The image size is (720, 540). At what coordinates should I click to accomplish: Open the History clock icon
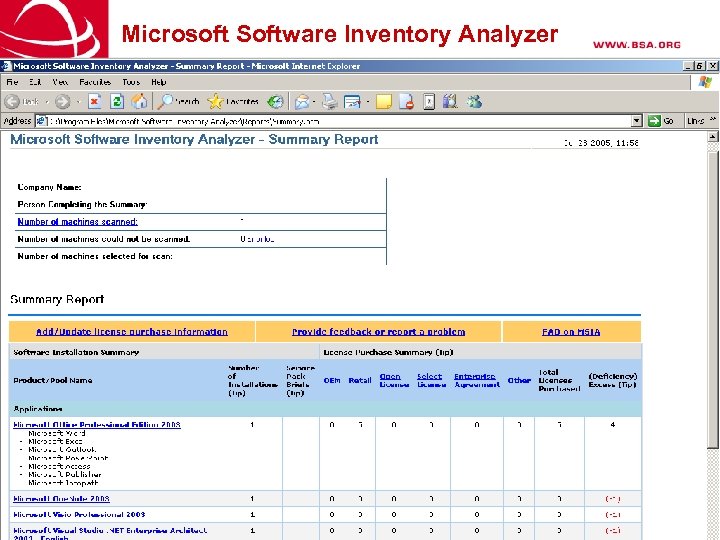pos(276,101)
